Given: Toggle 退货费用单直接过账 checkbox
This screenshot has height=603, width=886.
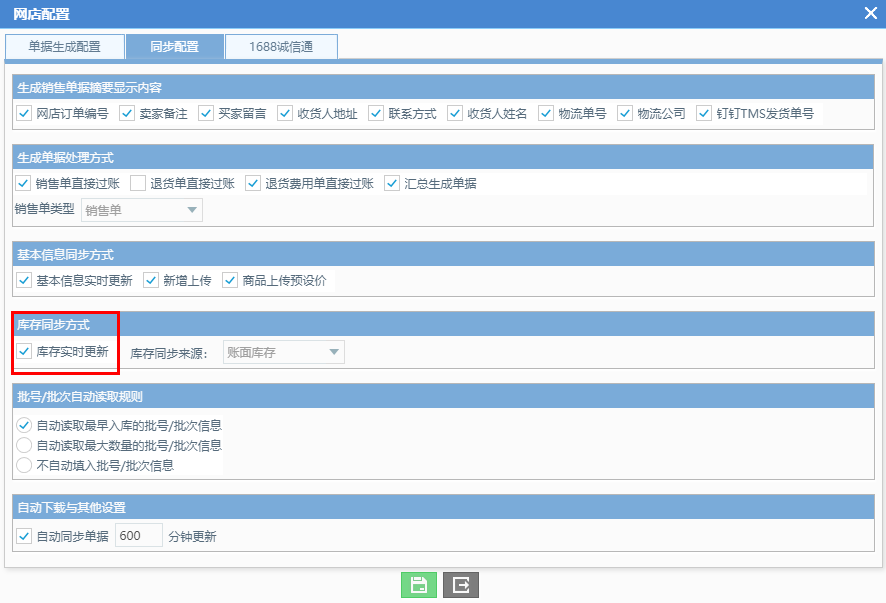Looking at the screenshot, I should [253, 183].
